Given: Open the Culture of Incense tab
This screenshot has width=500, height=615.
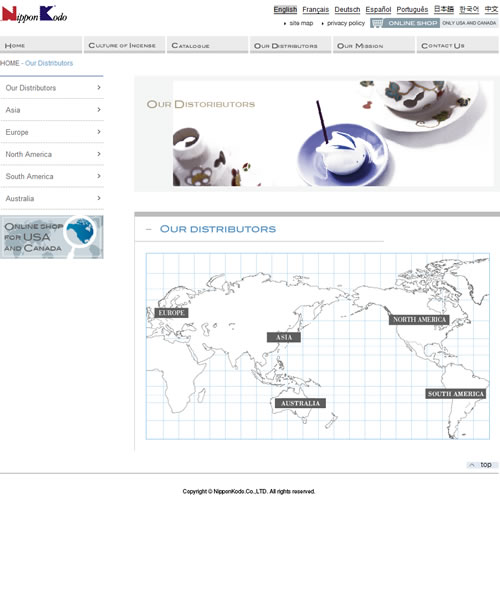Looking at the screenshot, I should (124, 45).
